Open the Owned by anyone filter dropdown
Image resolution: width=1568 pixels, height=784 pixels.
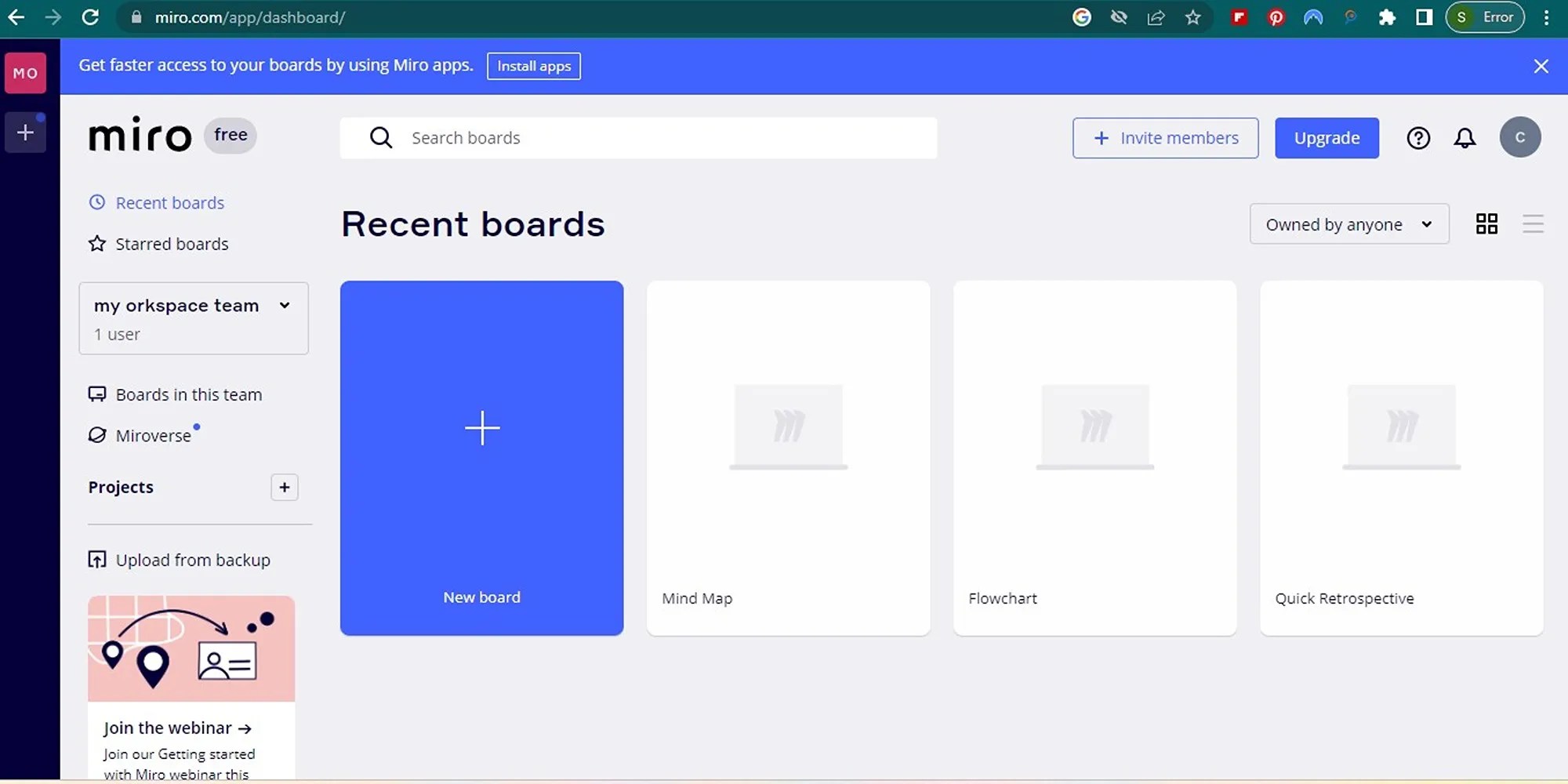coord(1349,224)
